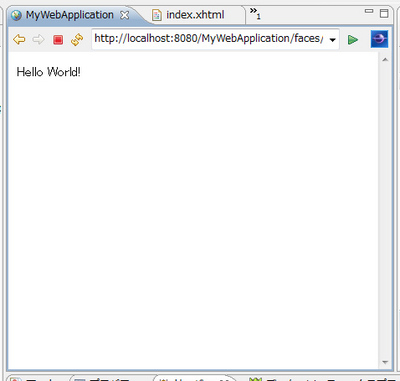Go back in the internal browser

click(19, 39)
